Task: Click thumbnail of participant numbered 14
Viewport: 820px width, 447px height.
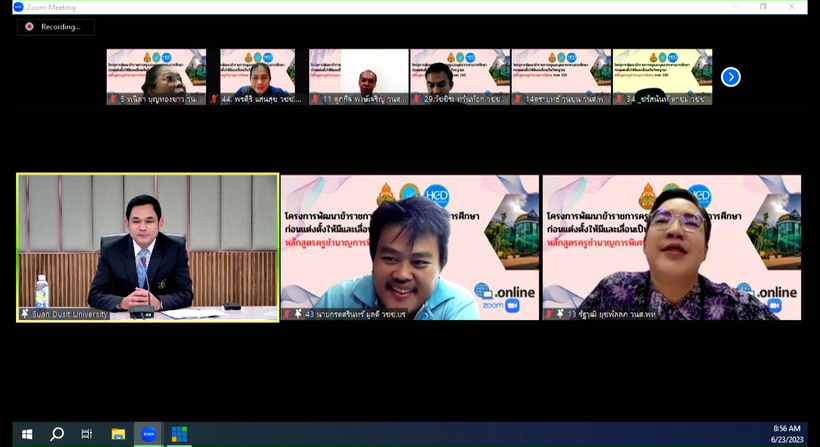Action: tap(561, 77)
